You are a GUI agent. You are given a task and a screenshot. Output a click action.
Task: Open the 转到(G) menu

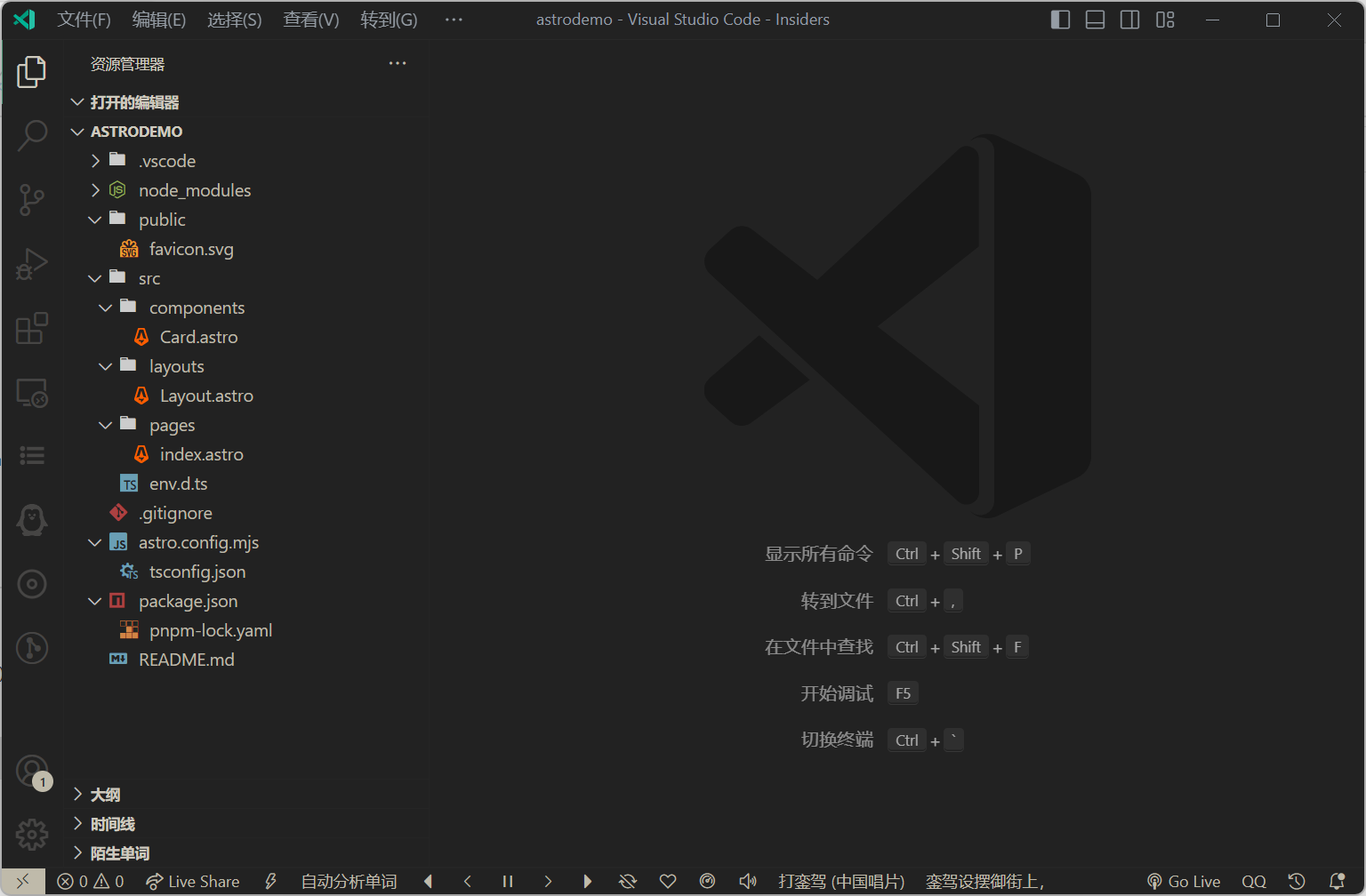click(x=389, y=20)
